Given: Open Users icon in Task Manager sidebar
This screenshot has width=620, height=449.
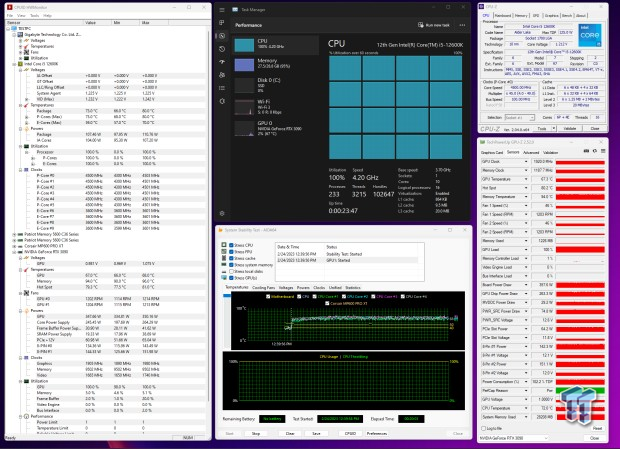Looking at the screenshot, I should pos(222,75).
